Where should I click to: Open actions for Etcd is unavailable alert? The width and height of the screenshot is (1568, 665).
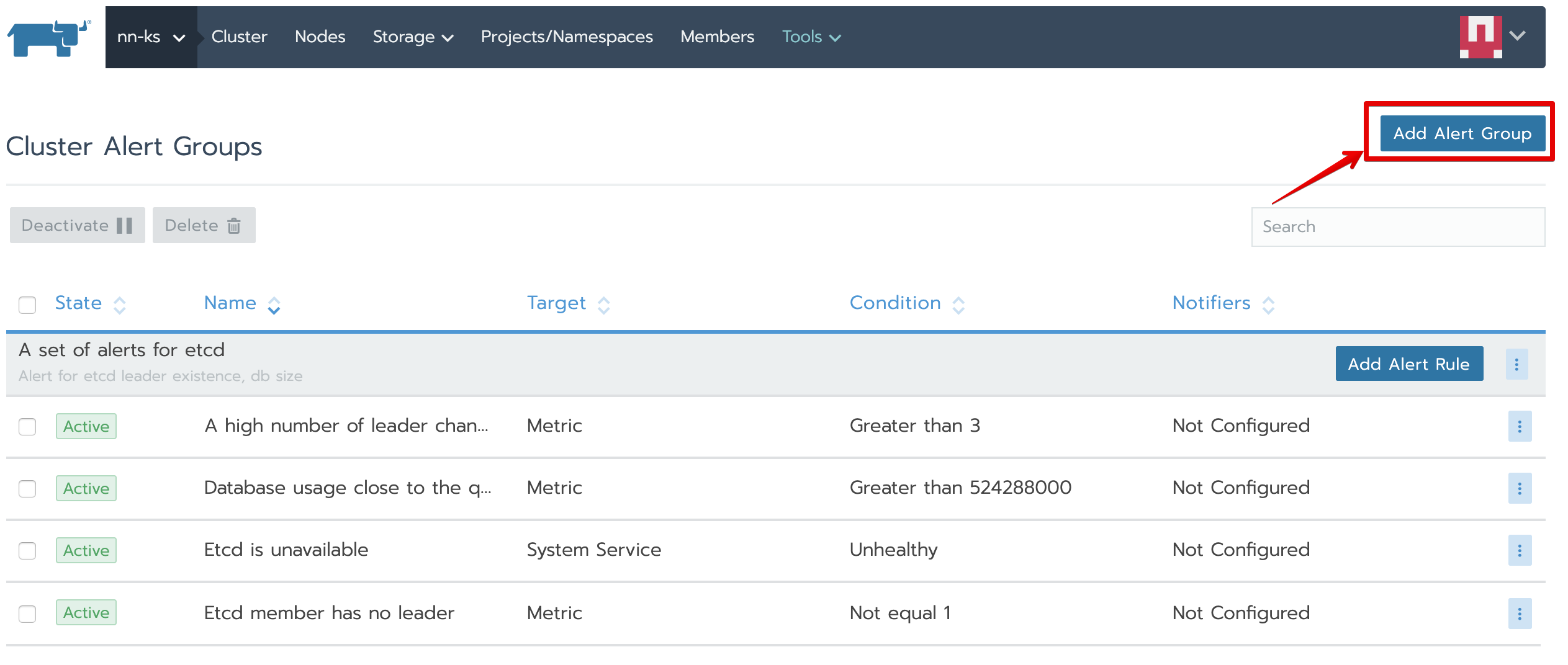tap(1520, 550)
